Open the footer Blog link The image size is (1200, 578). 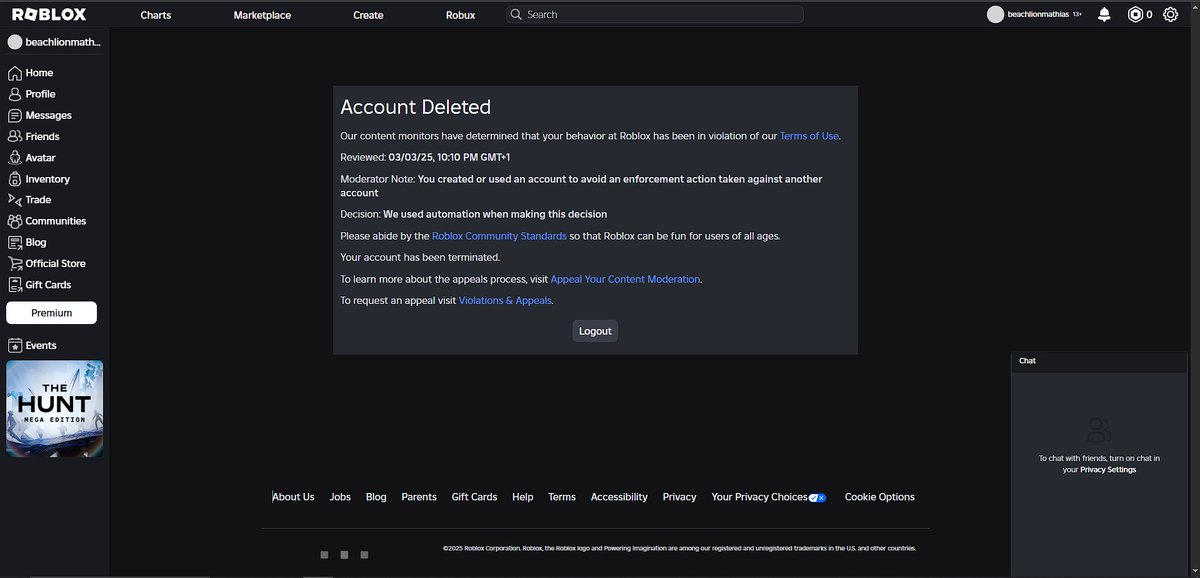coord(376,497)
